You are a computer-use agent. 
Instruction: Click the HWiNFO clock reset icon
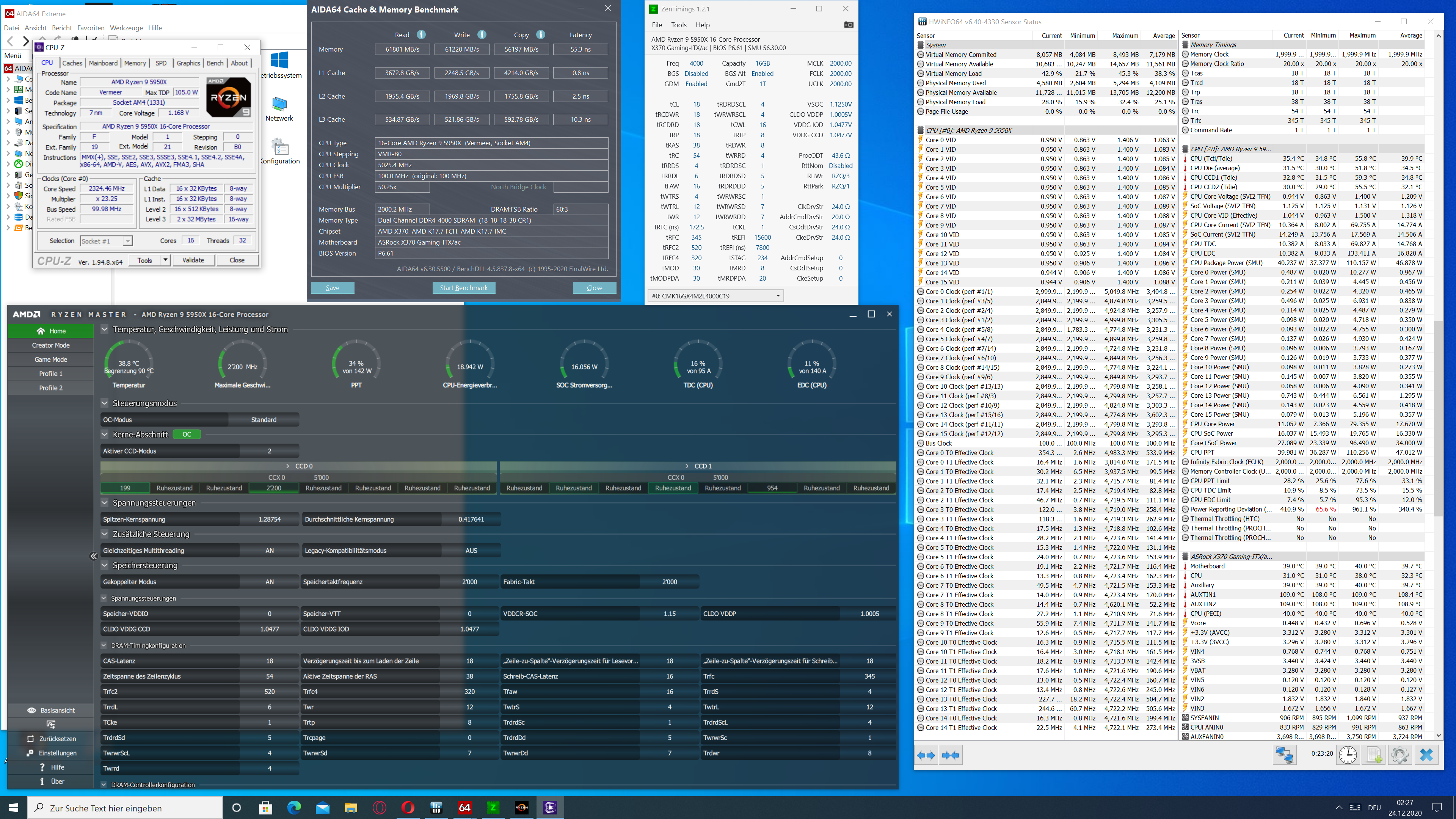[x=1348, y=755]
